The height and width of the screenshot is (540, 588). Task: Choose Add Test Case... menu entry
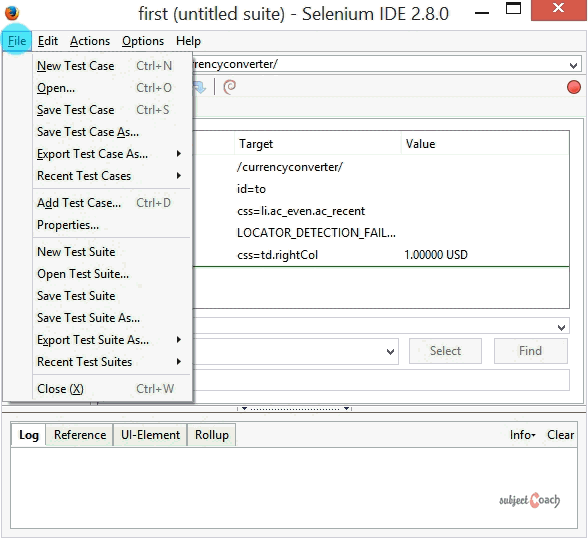pyautogui.click(x=112, y=203)
